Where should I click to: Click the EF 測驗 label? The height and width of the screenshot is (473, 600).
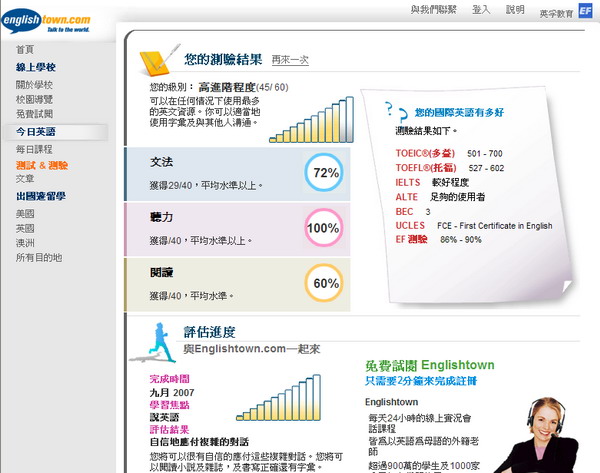pos(411,240)
